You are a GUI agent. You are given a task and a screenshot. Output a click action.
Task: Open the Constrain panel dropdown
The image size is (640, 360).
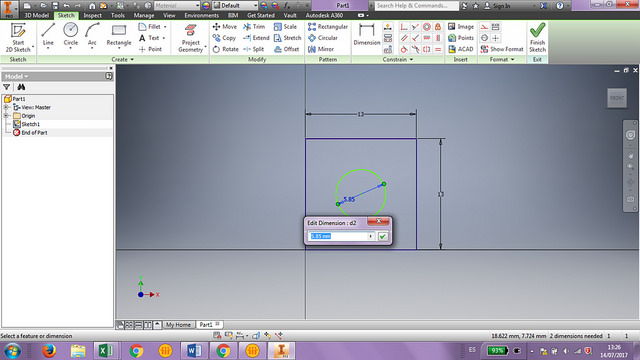tap(398, 60)
